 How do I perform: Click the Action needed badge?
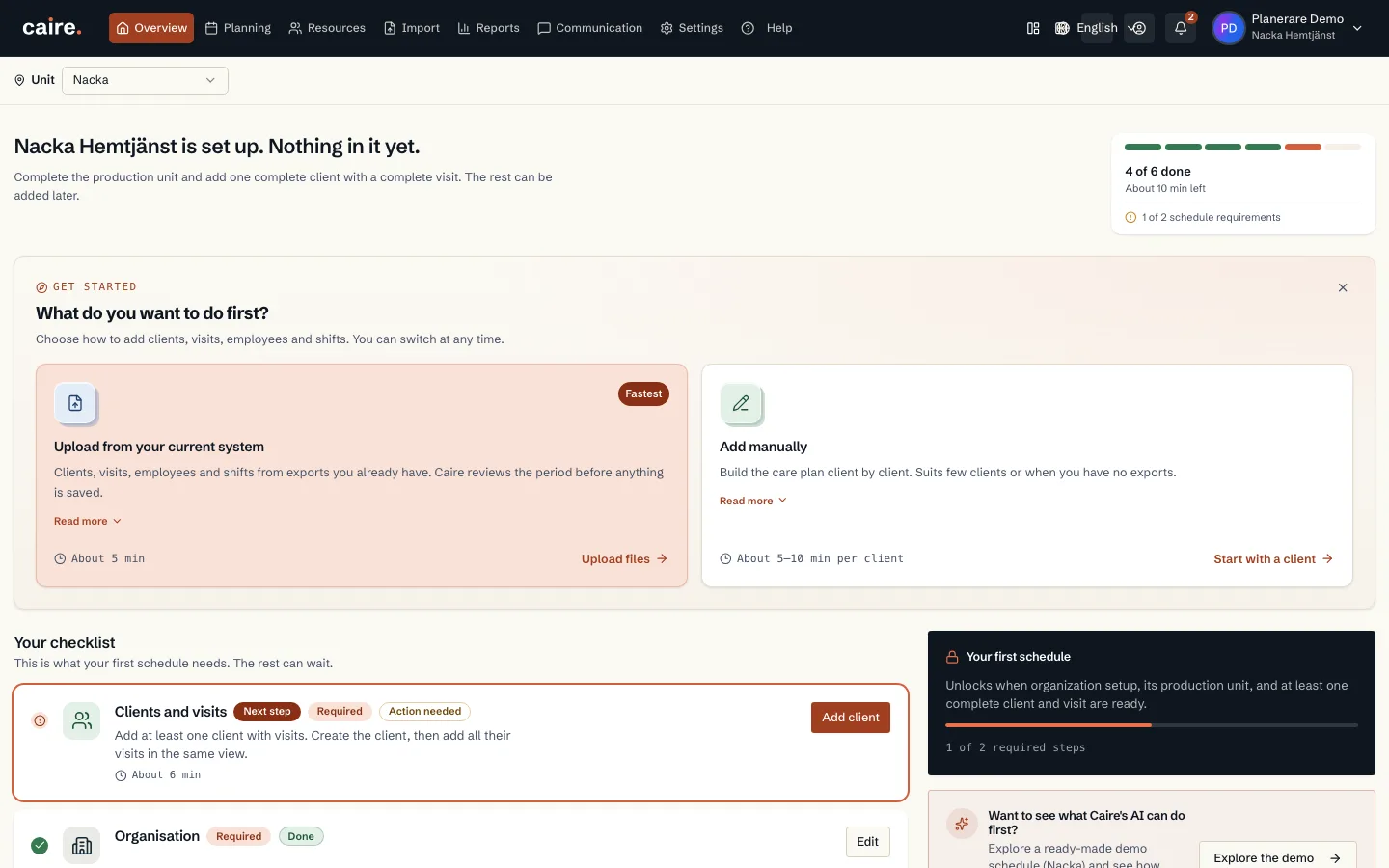[x=424, y=712]
